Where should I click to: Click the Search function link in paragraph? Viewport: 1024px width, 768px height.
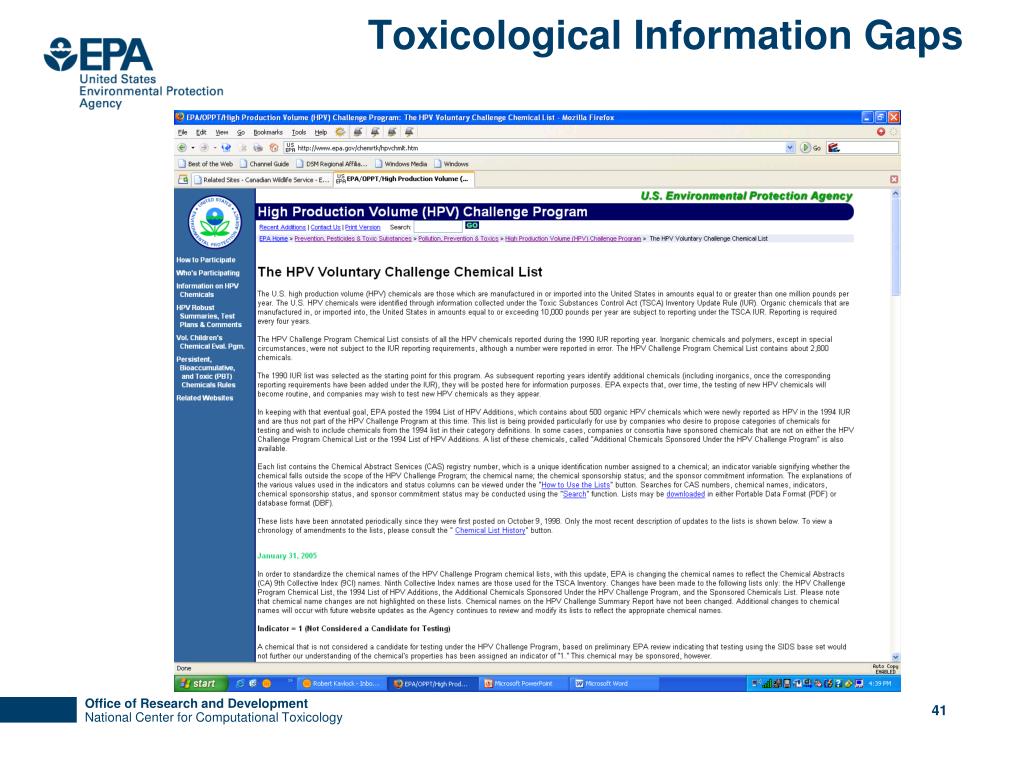pyautogui.click(x=574, y=494)
